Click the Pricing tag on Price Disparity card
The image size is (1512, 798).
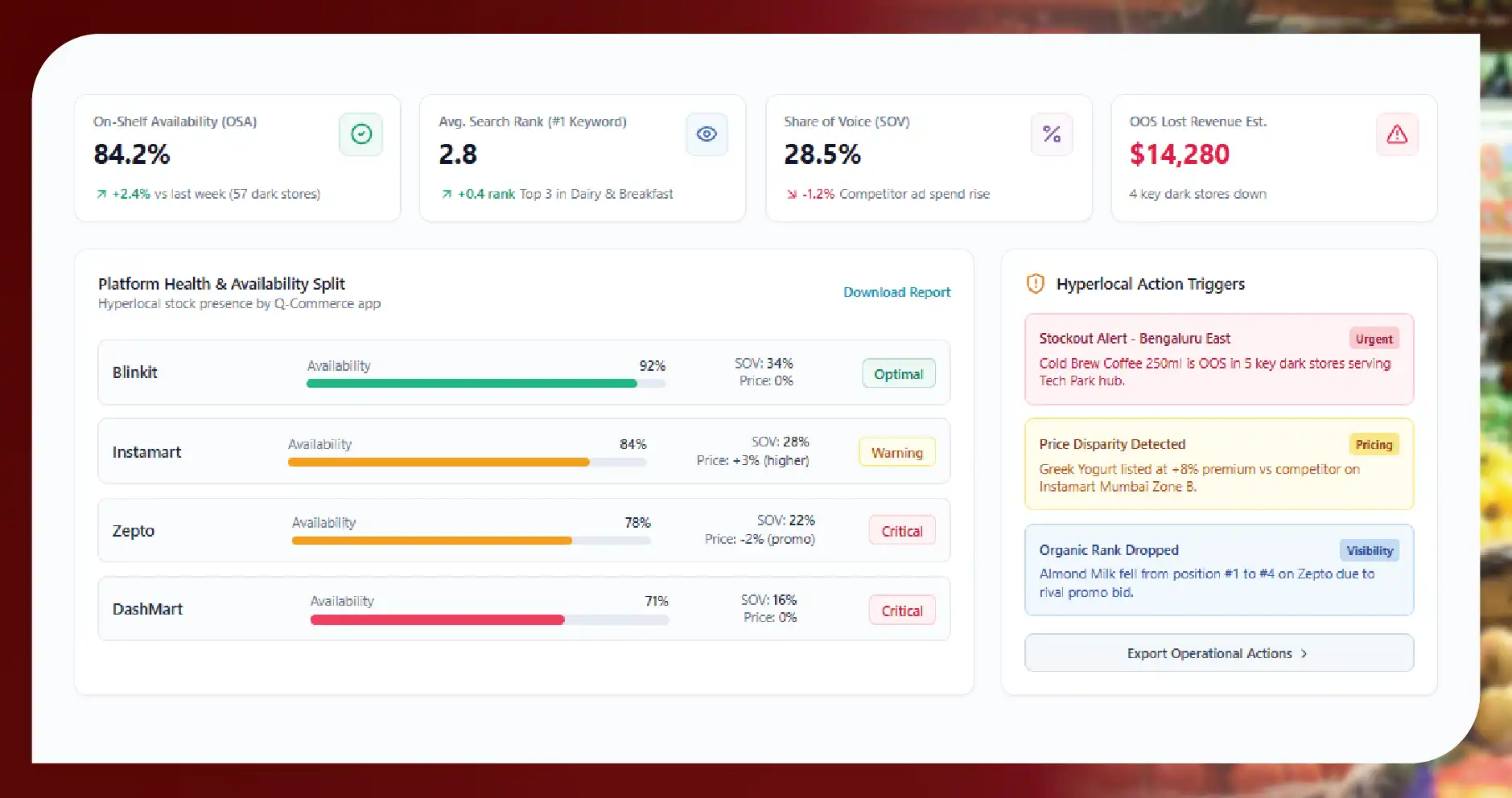1374,444
